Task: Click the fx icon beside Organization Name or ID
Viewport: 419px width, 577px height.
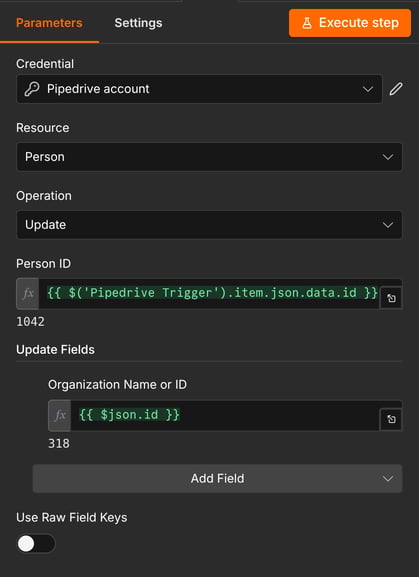Action: pyautogui.click(x=60, y=415)
